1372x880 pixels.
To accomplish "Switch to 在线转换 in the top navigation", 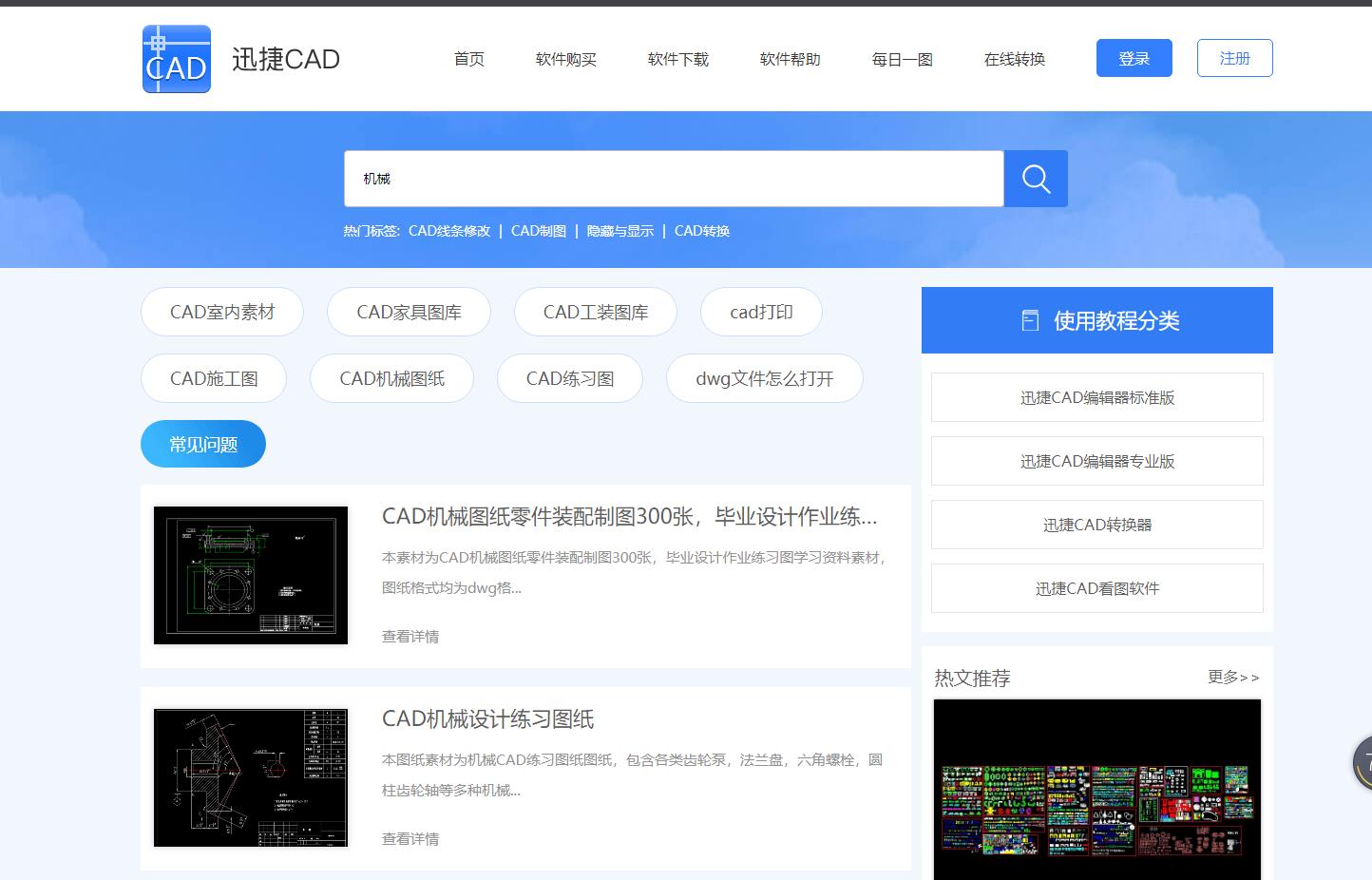I will [1014, 58].
